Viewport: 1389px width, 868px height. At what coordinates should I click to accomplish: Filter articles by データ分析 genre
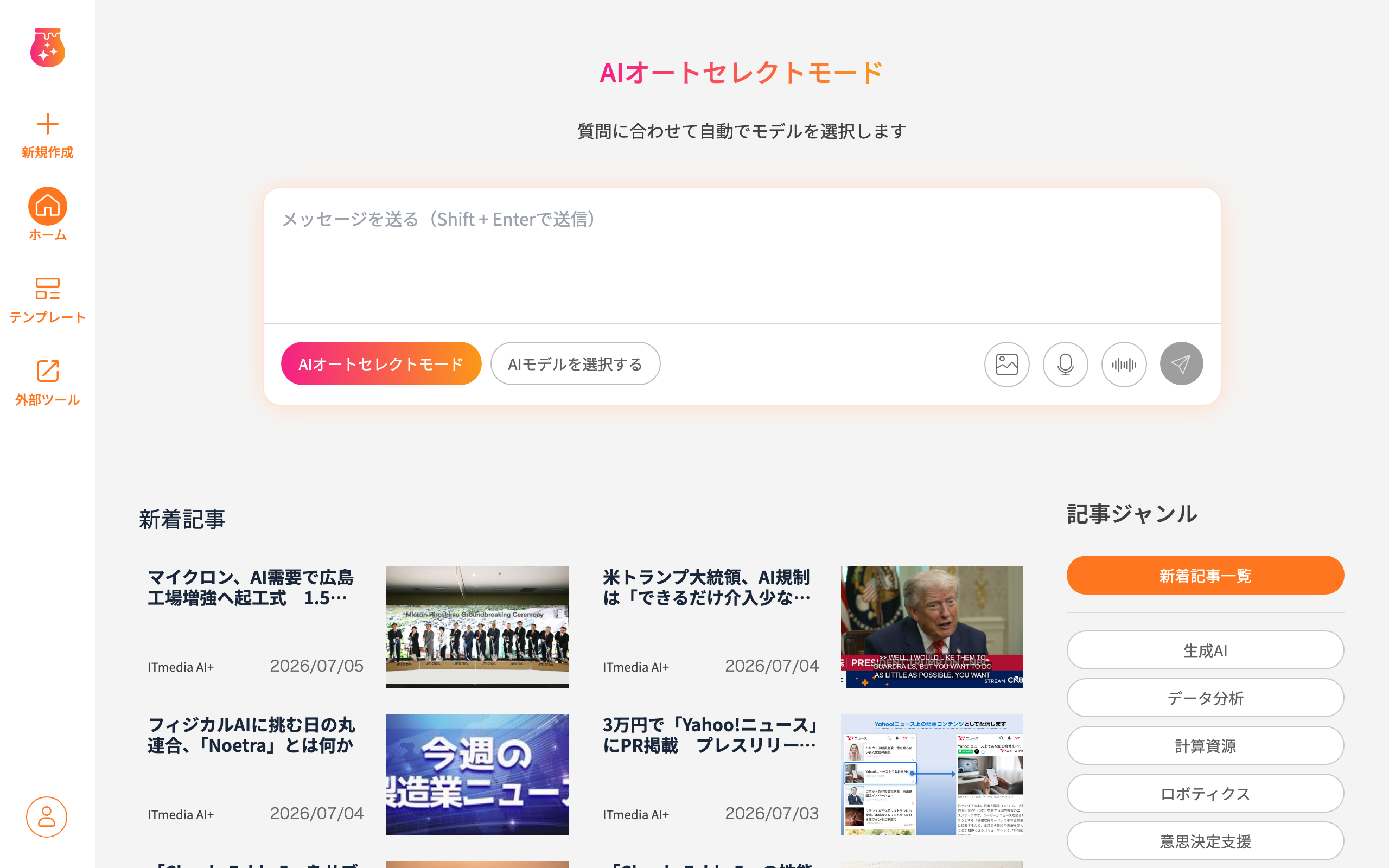pos(1205,698)
